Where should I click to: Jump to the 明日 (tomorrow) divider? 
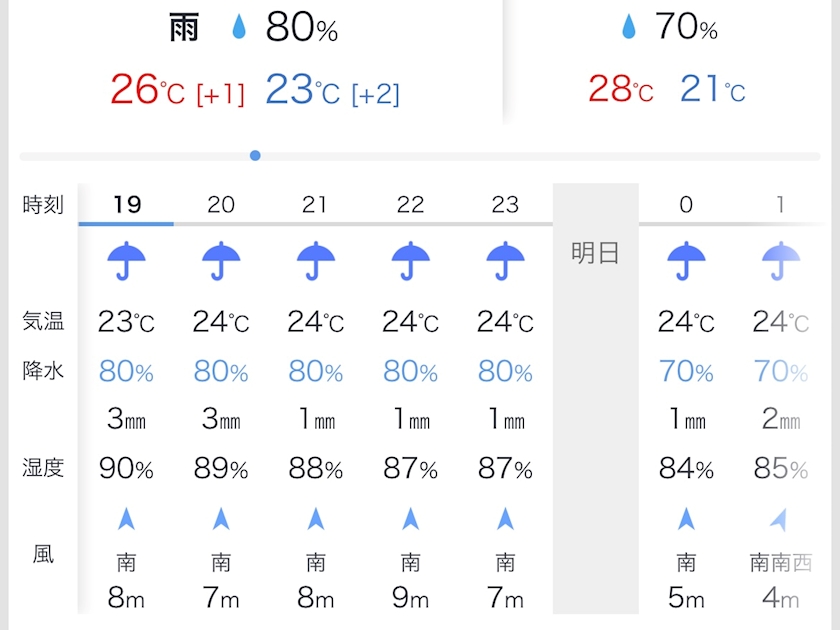(x=595, y=253)
